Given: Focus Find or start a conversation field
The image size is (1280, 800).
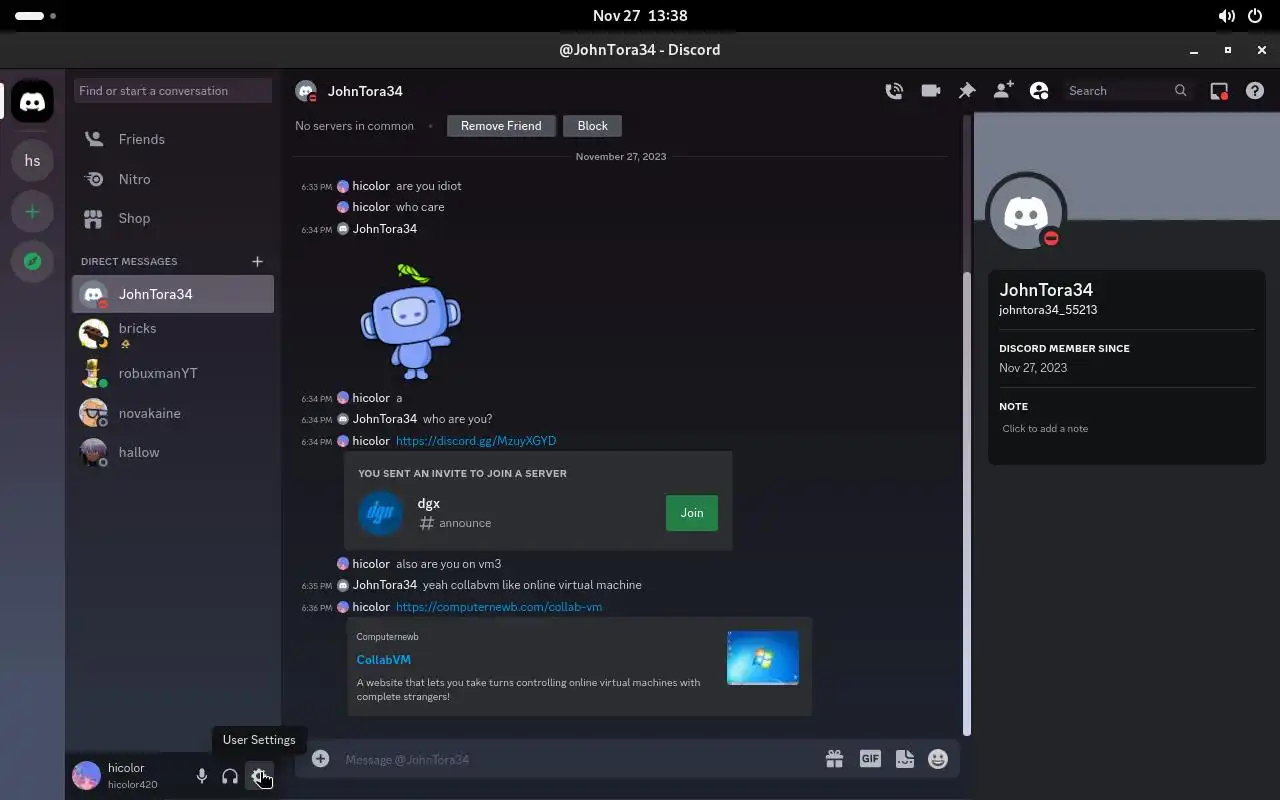Looking at the screenshot, I should click(173, 91).
